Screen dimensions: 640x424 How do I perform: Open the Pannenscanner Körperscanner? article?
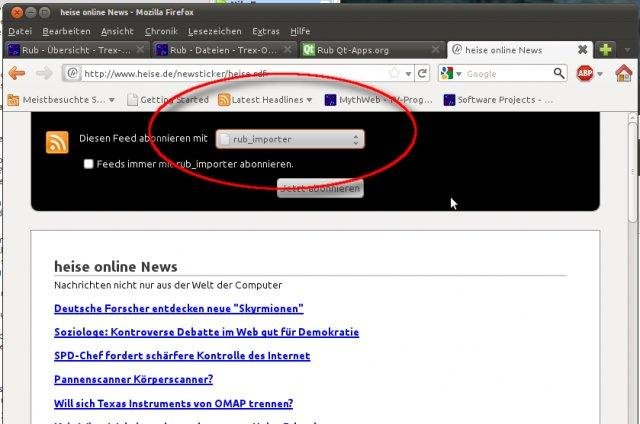133,380
